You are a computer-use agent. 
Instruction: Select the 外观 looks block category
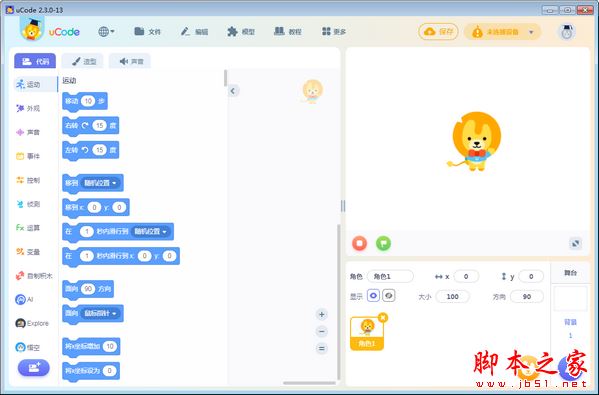pyautogui.click(x=28, y=108)
